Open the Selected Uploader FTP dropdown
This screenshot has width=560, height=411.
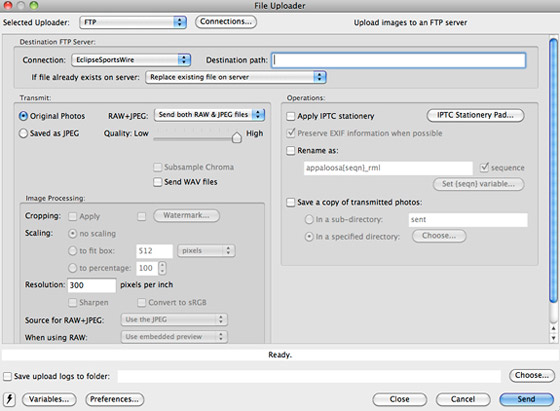click(x=133, y=22)
